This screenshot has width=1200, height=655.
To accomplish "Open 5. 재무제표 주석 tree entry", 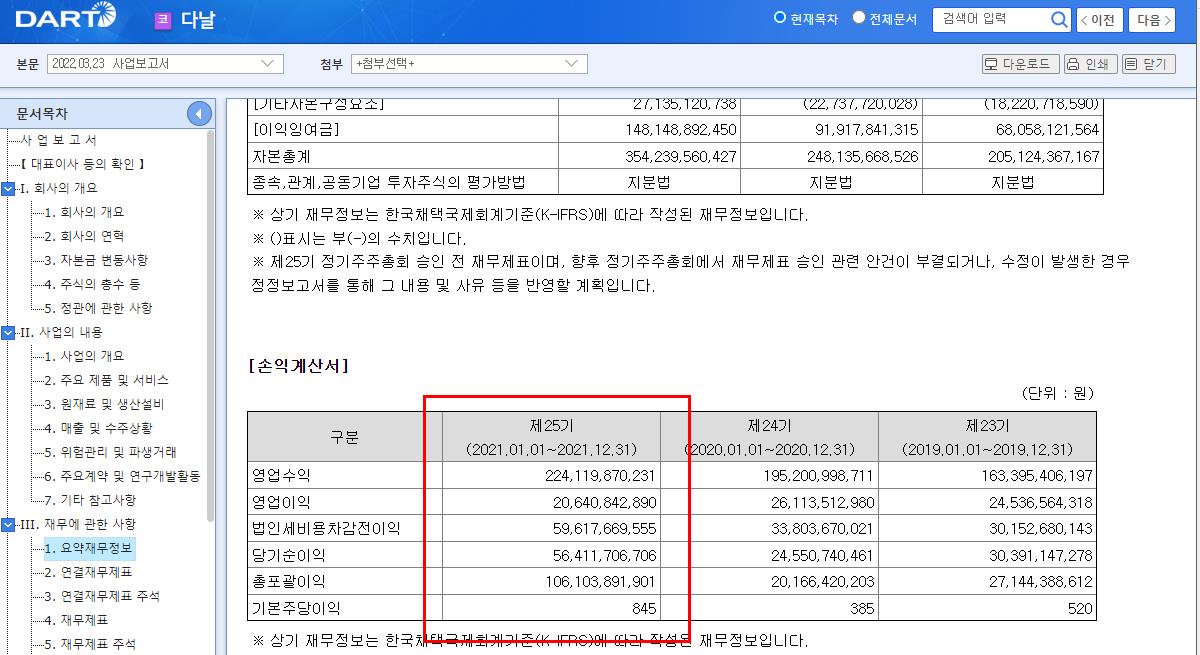I will (x=91, y=644).
